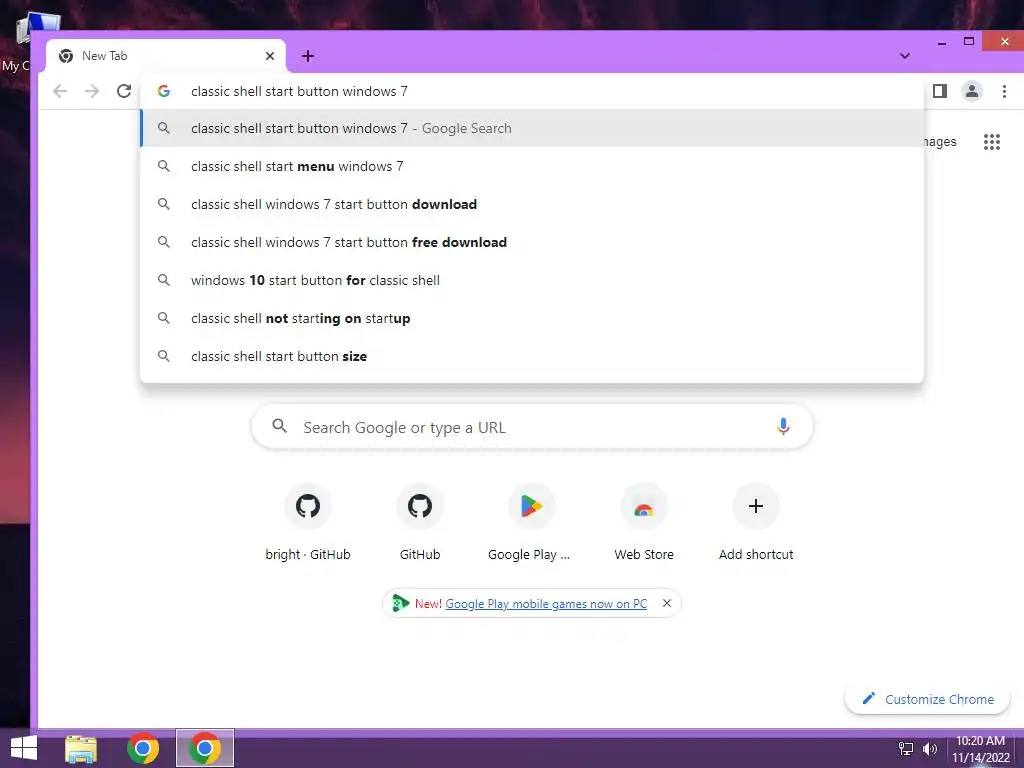1024x768 pixels.
Task: Click the partially hidden Images link
Action: tap(940, 142)
